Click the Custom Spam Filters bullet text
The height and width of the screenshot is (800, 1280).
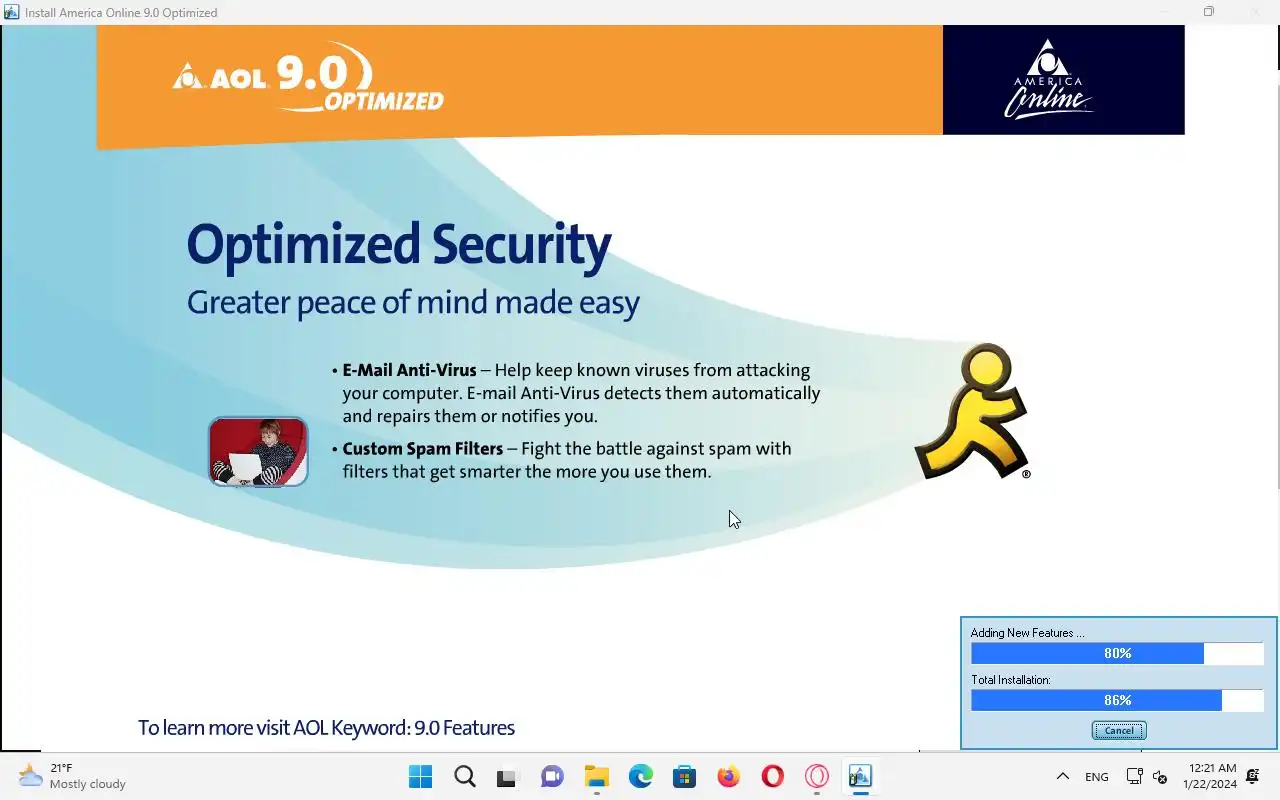coord(567,460)
